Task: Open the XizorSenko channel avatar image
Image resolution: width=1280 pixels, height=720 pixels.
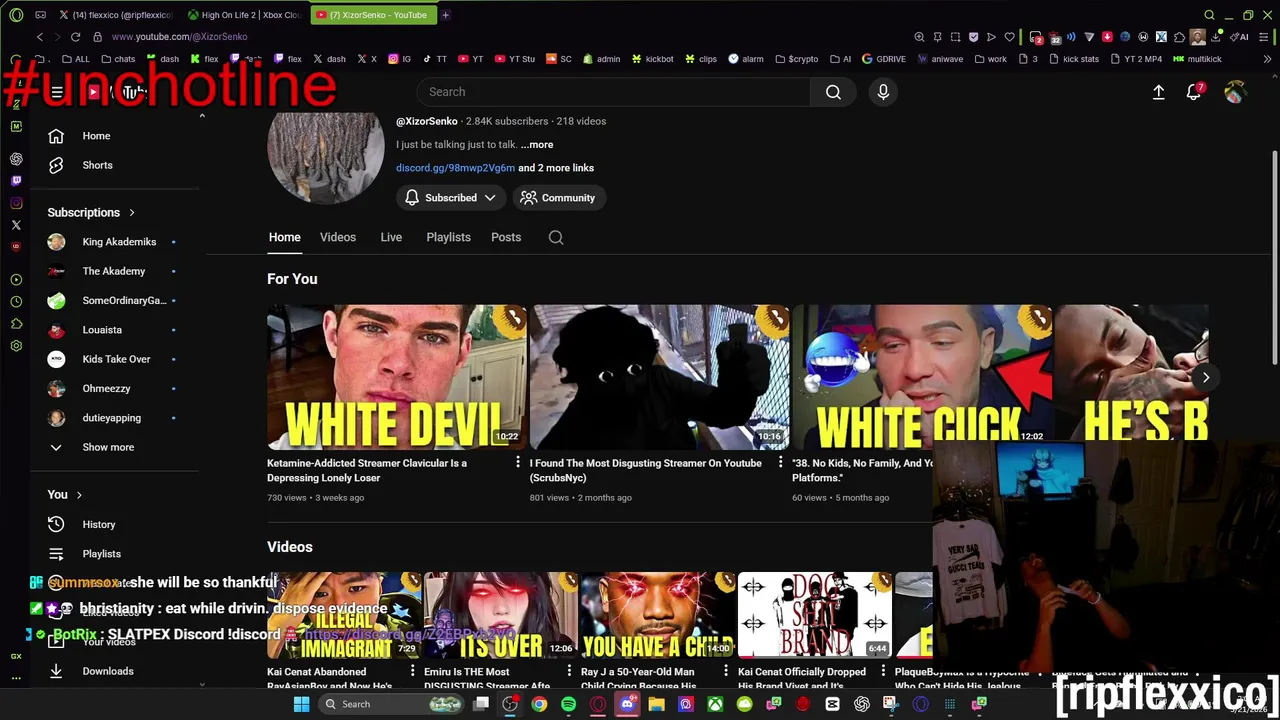Action: tap(325, 158)
